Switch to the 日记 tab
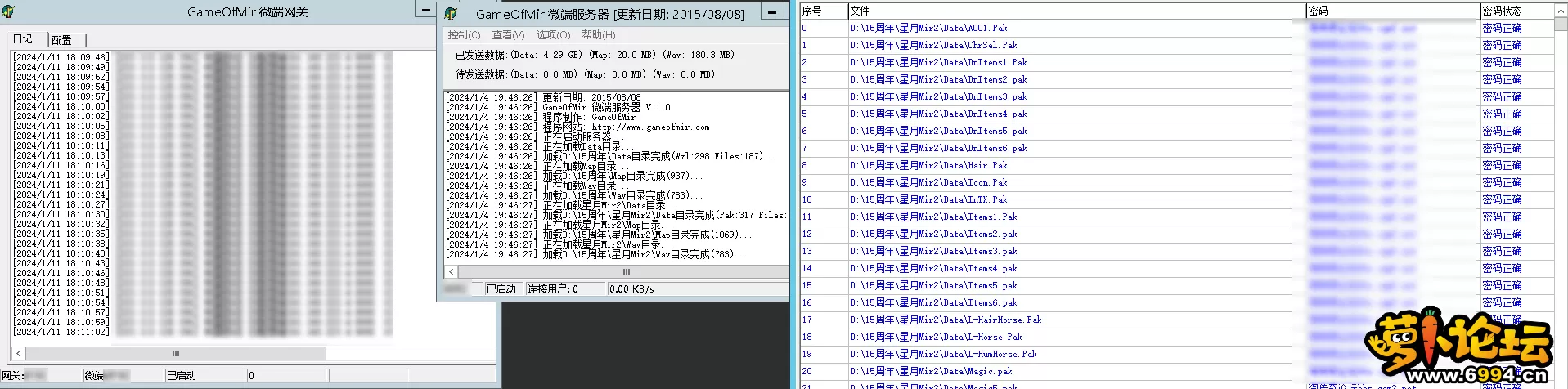This screenshot has height=389, width=1568. (23, 39)
